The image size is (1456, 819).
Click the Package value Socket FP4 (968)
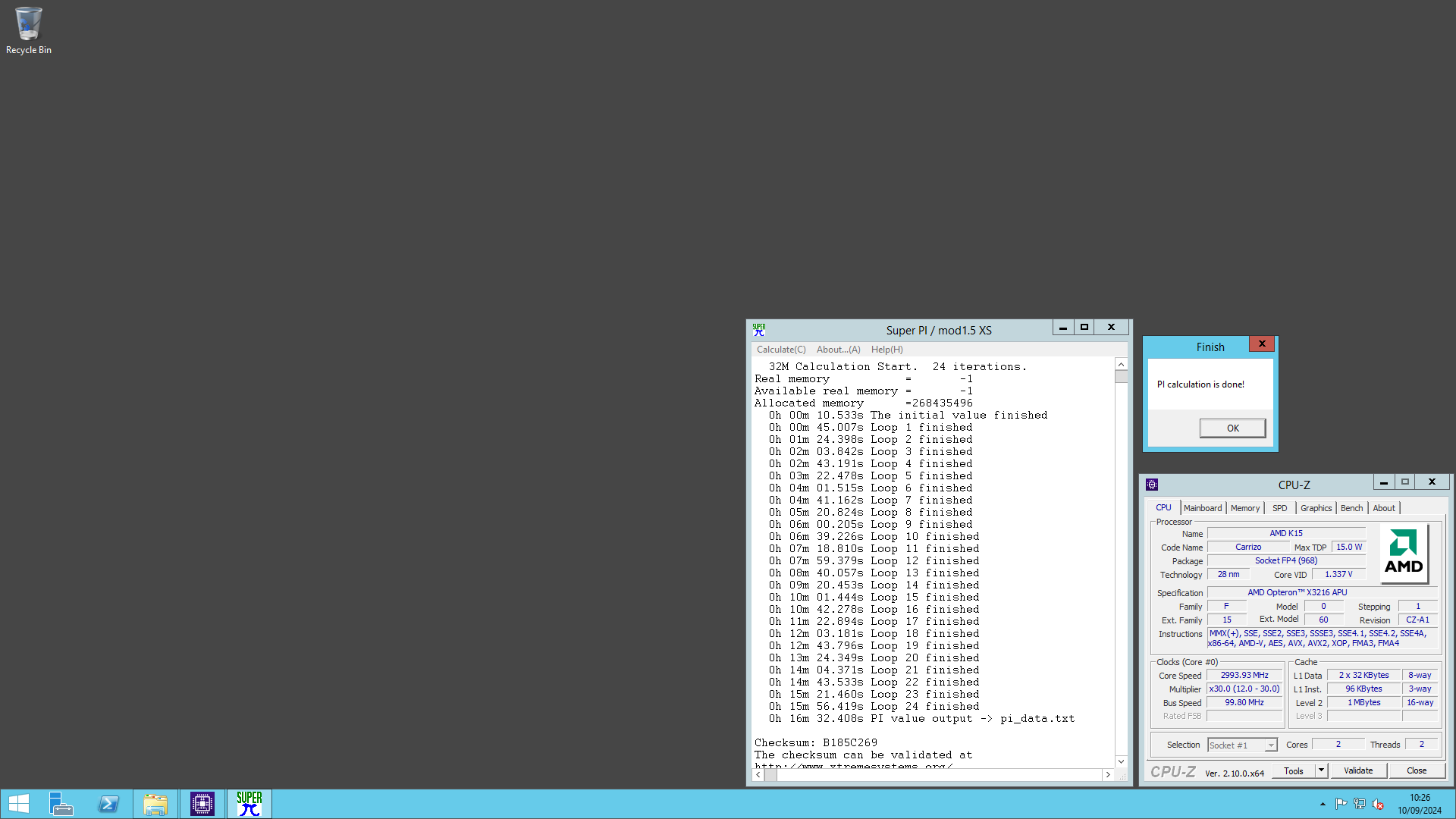pyautogui.click(x=1286, y=560)
